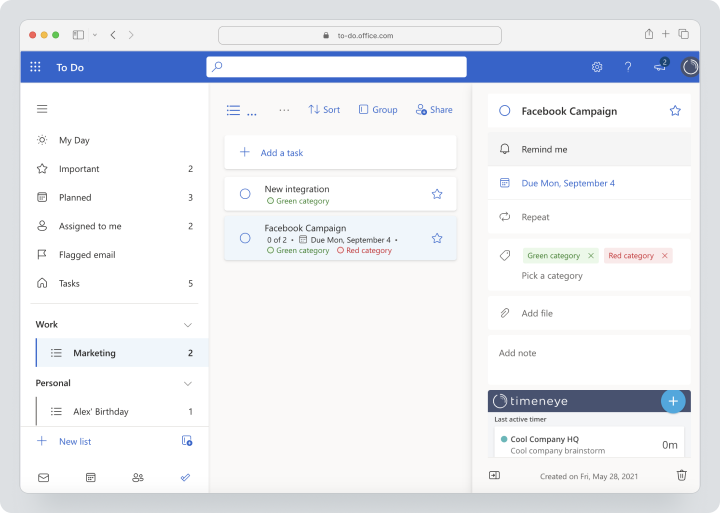The height and width of the screenshot is (513, 720).
Task: Start new Timeneye timer with plus button
Action: click(x=673, y=401)
